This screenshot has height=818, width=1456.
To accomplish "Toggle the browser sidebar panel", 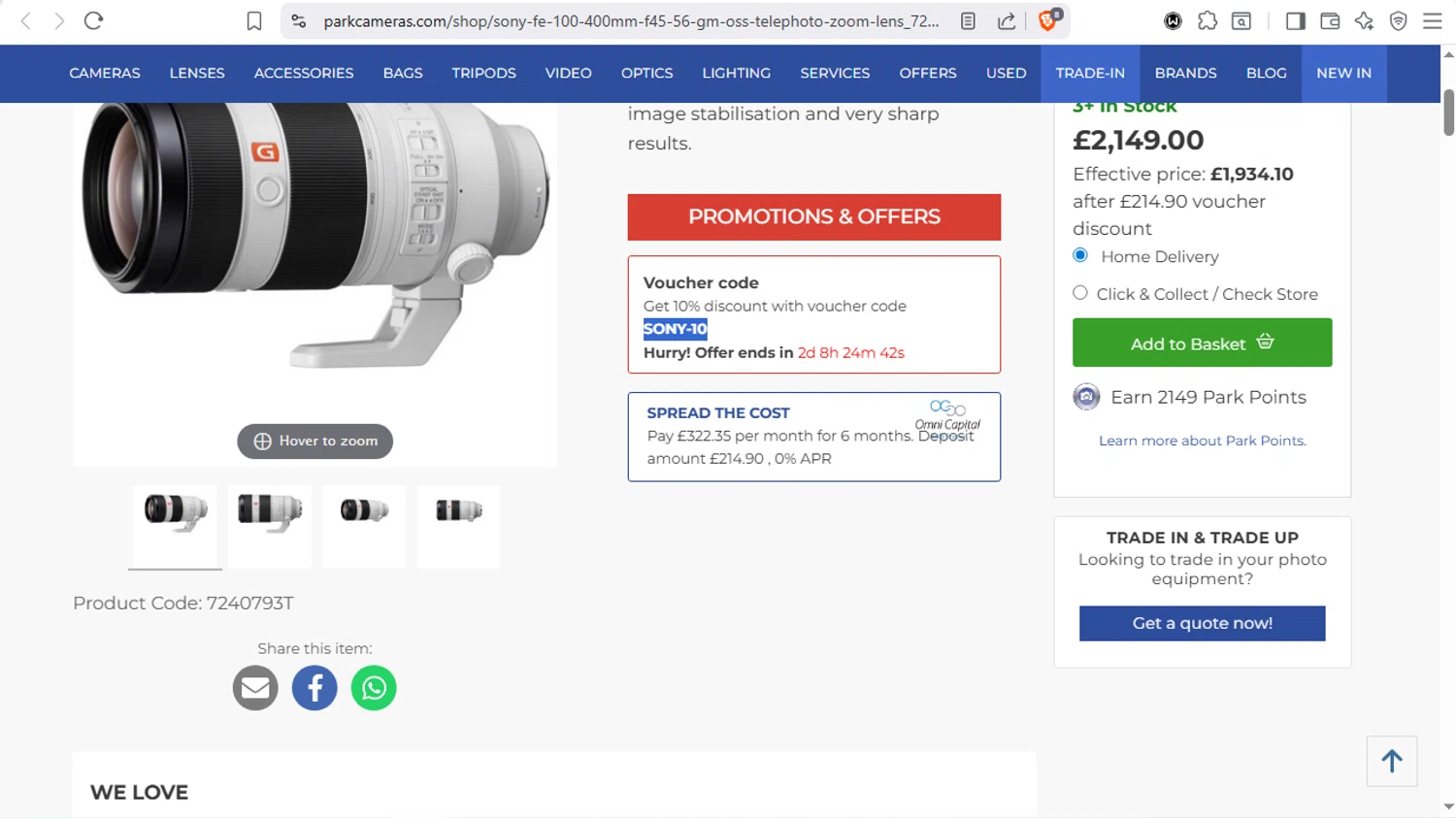I will pyautogui.click(x=1295, y=21).
